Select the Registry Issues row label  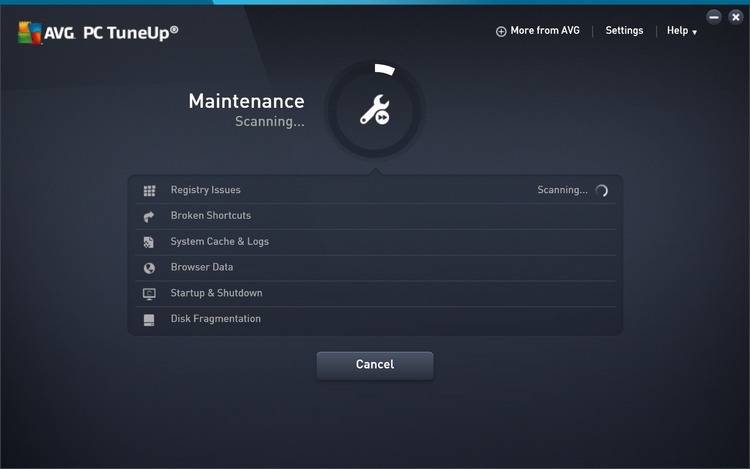(205, 190)
